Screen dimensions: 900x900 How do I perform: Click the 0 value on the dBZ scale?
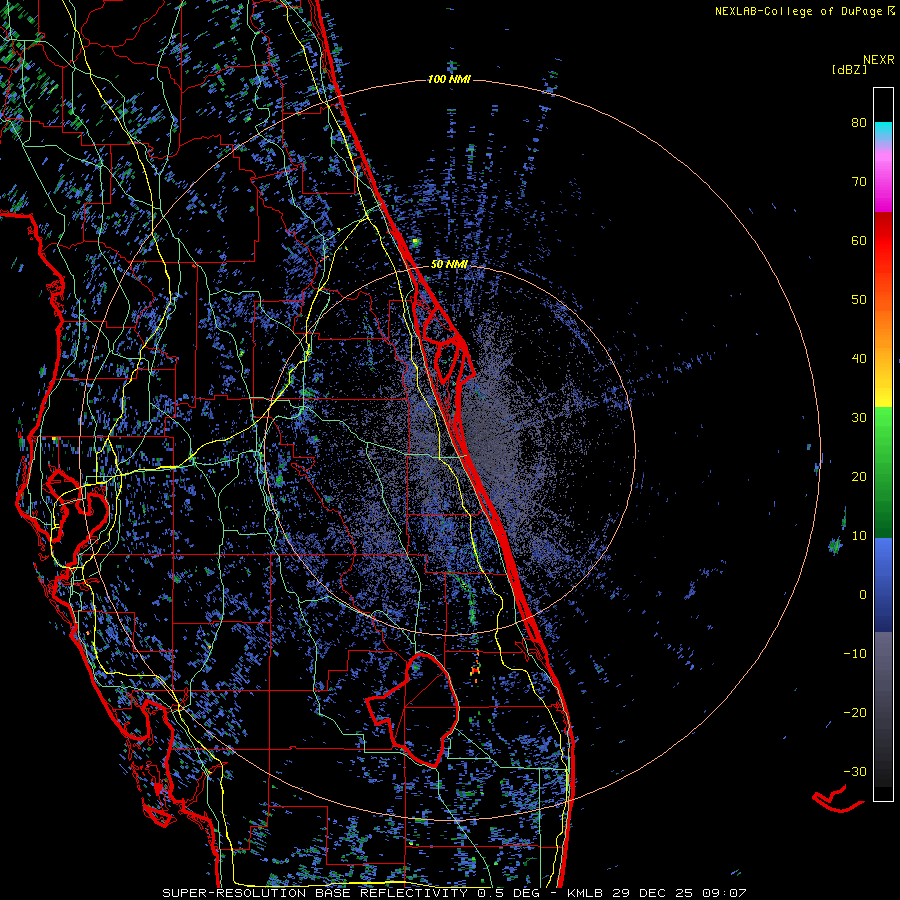863,595
